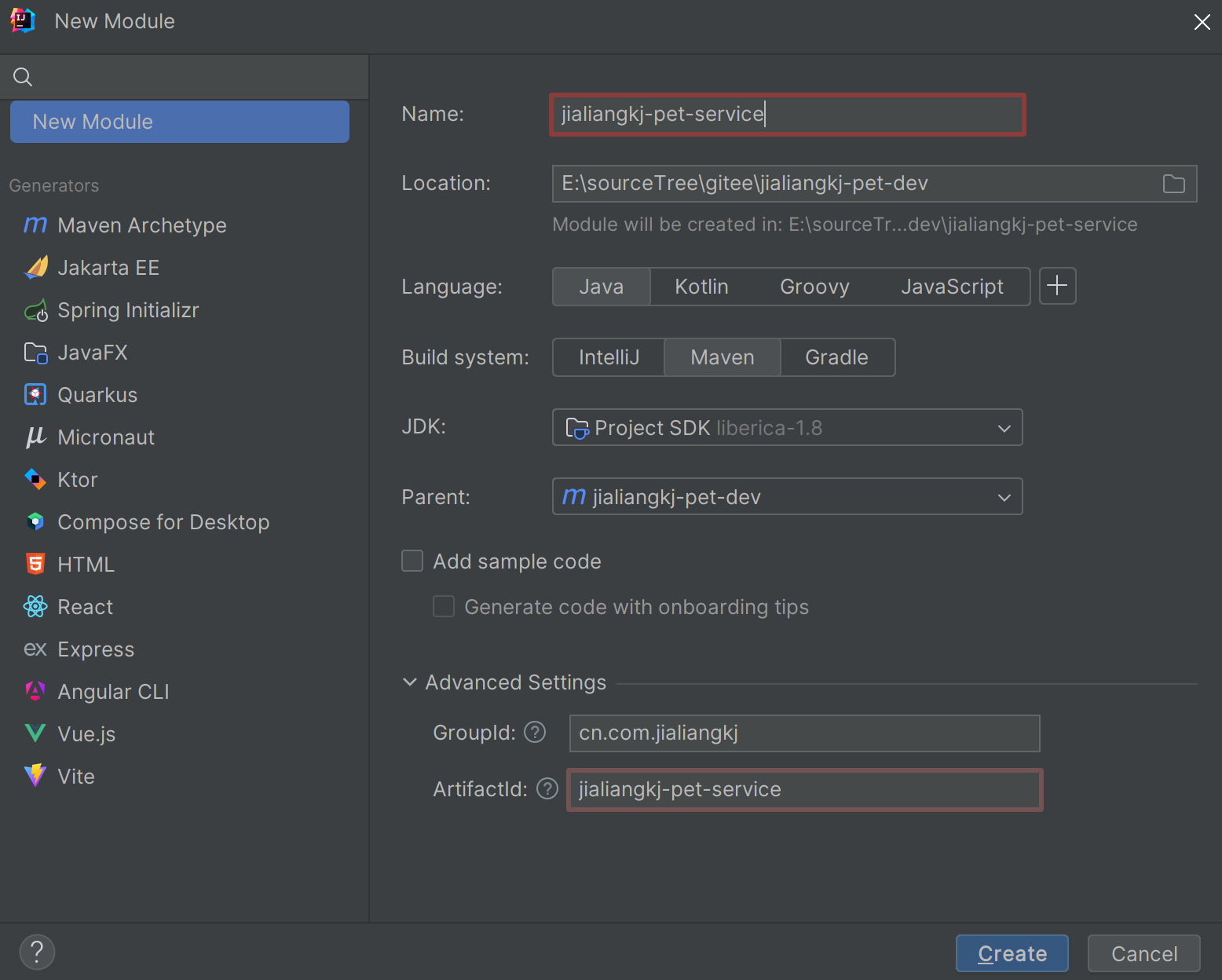The width and height of the screenshot is (1222, 980).
Task: Select Java as the language
Action: (602, 287)
